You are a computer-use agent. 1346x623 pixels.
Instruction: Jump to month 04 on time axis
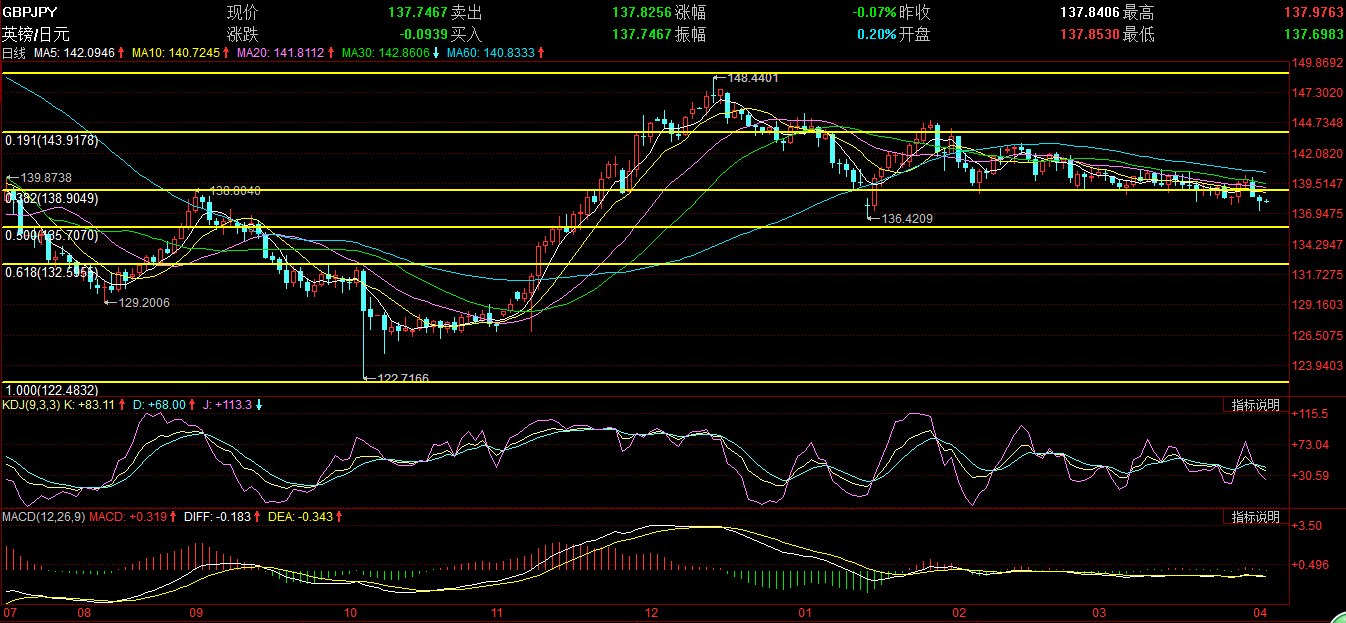pos(1259,612)
